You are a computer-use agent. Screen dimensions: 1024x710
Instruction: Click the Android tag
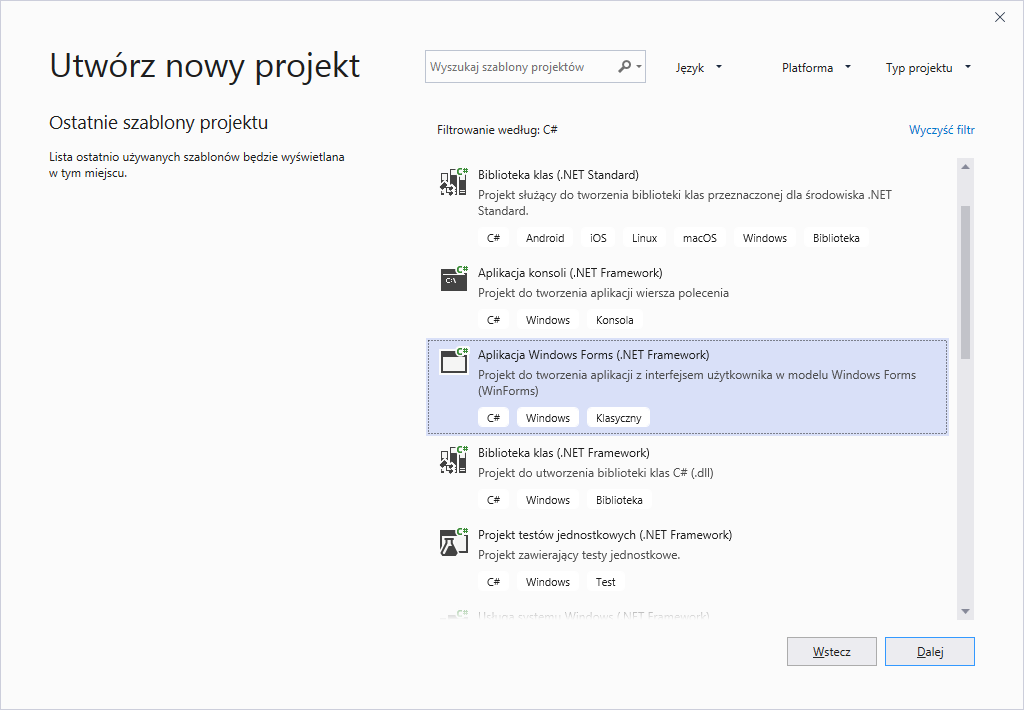point(545,238)
